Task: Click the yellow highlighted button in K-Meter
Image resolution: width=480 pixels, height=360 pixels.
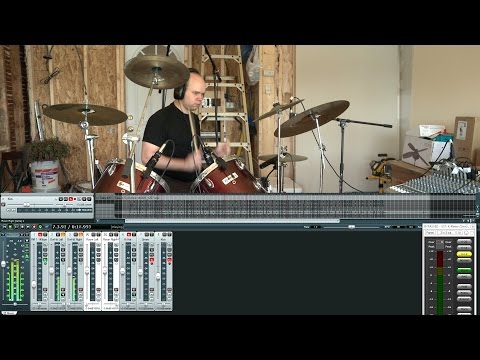Action: [x=464, y=254]
